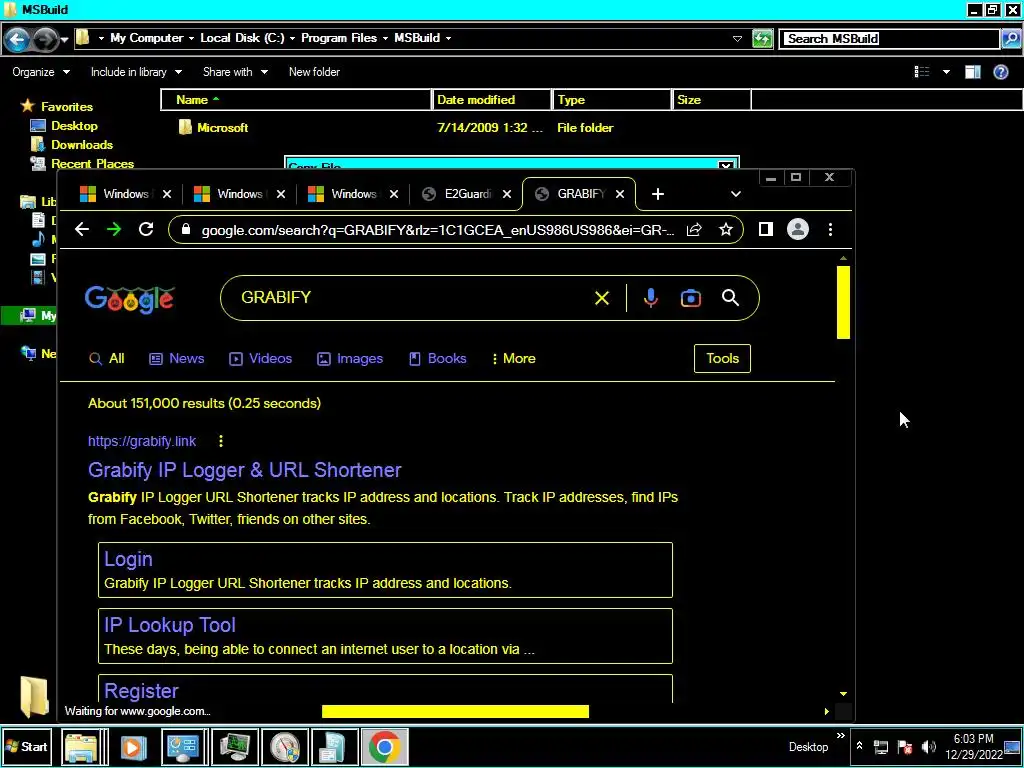The height and width of the screenshot is (768, 1024).
Task: Open Explorer help icon
Action: point(1000,72)
